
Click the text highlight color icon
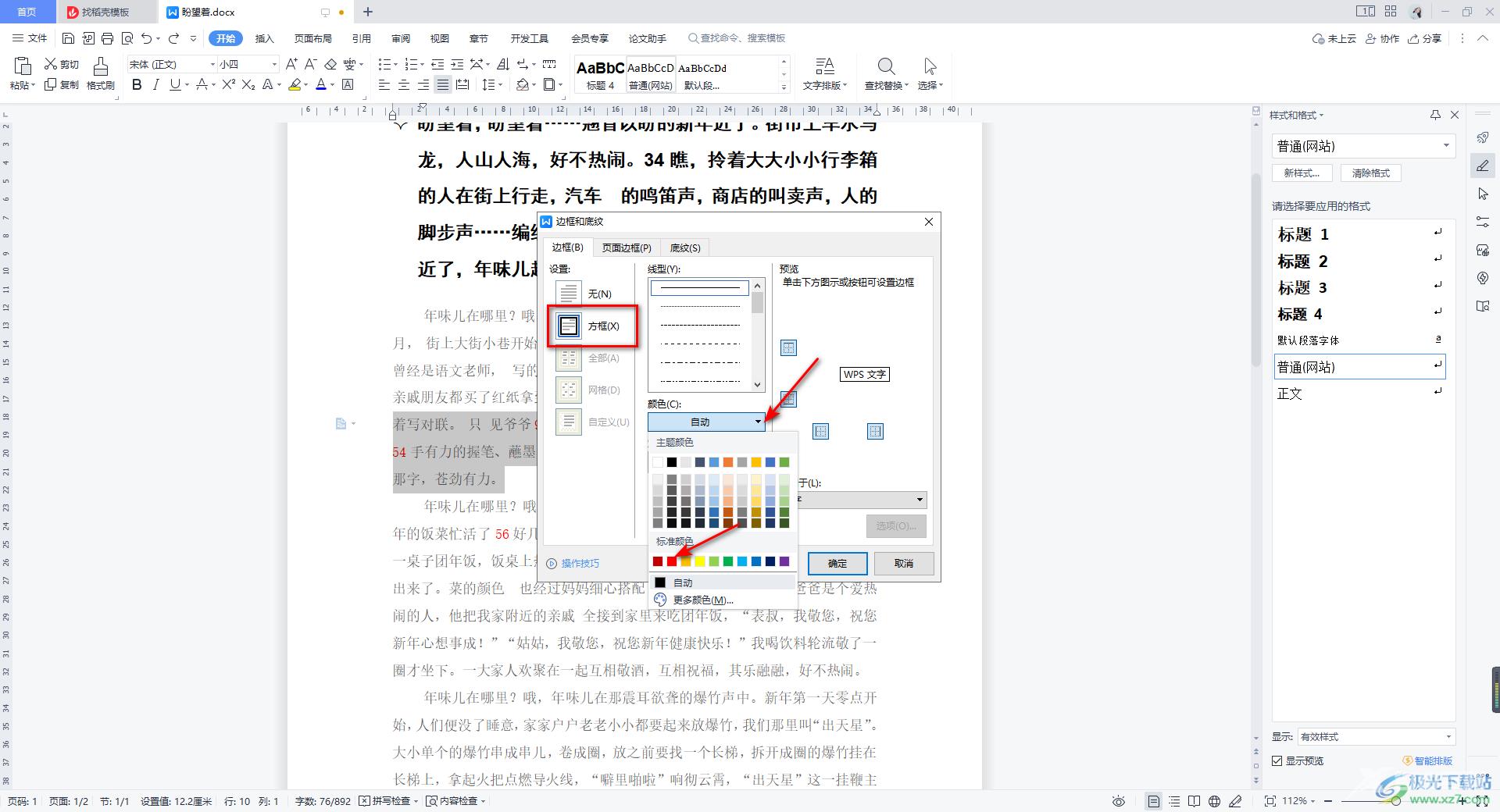(295, 84)
